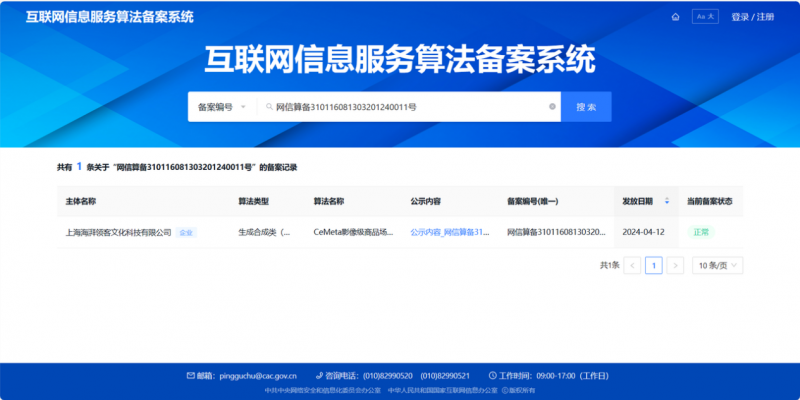Image resolution: width=800 pixels, height=400 pixels.
Task: Click CeMeta影像级商品场 algorithm name cell
Action: 353,233
